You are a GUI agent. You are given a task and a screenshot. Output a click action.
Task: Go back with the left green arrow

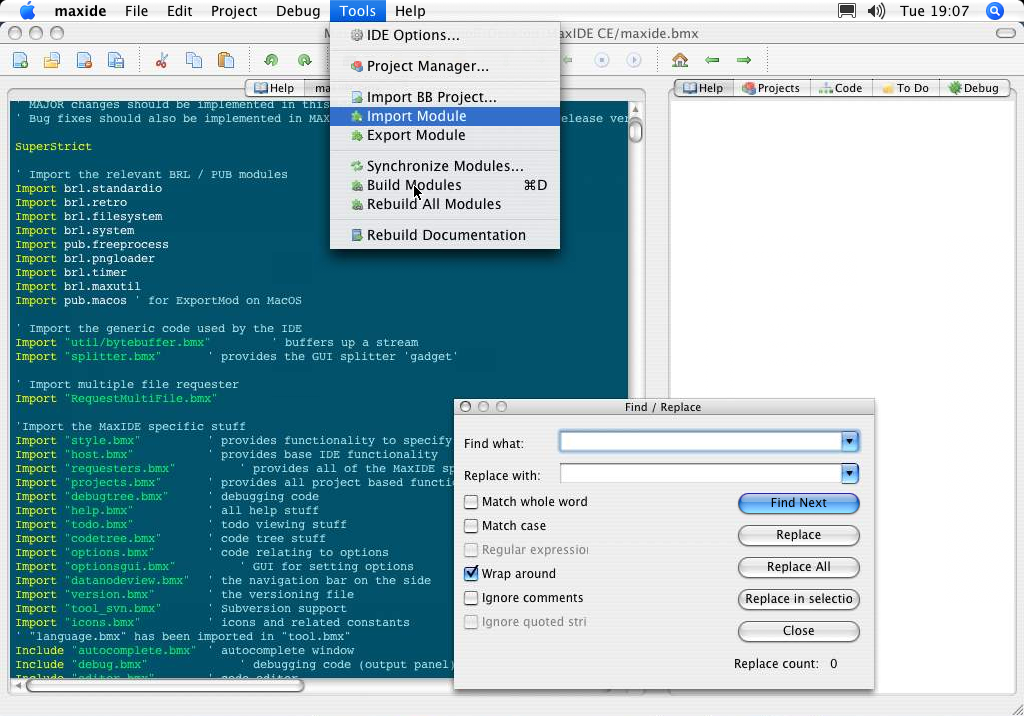point(712,60)
